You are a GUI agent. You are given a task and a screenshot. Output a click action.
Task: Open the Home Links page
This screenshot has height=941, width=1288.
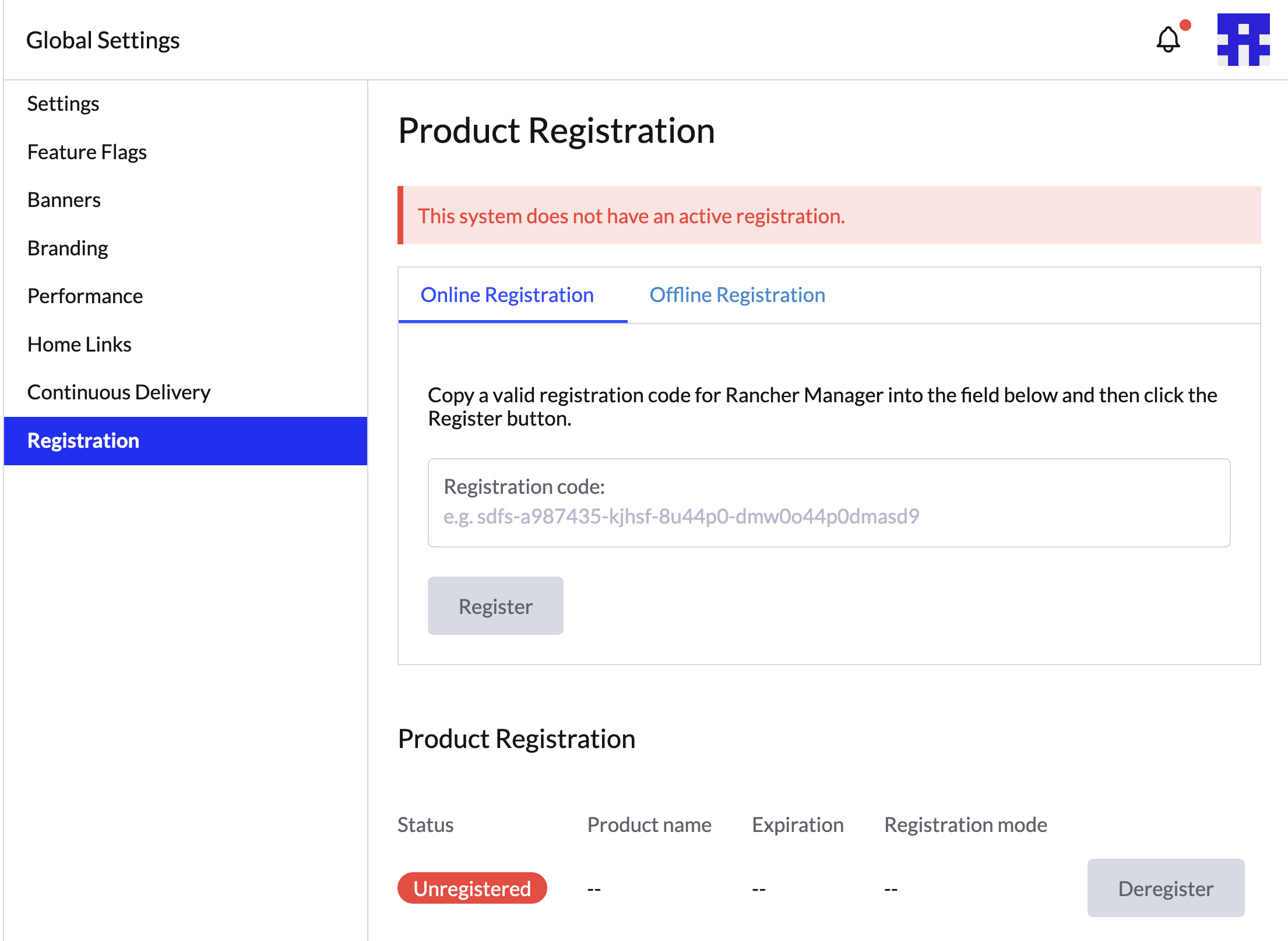click(79, 344)
